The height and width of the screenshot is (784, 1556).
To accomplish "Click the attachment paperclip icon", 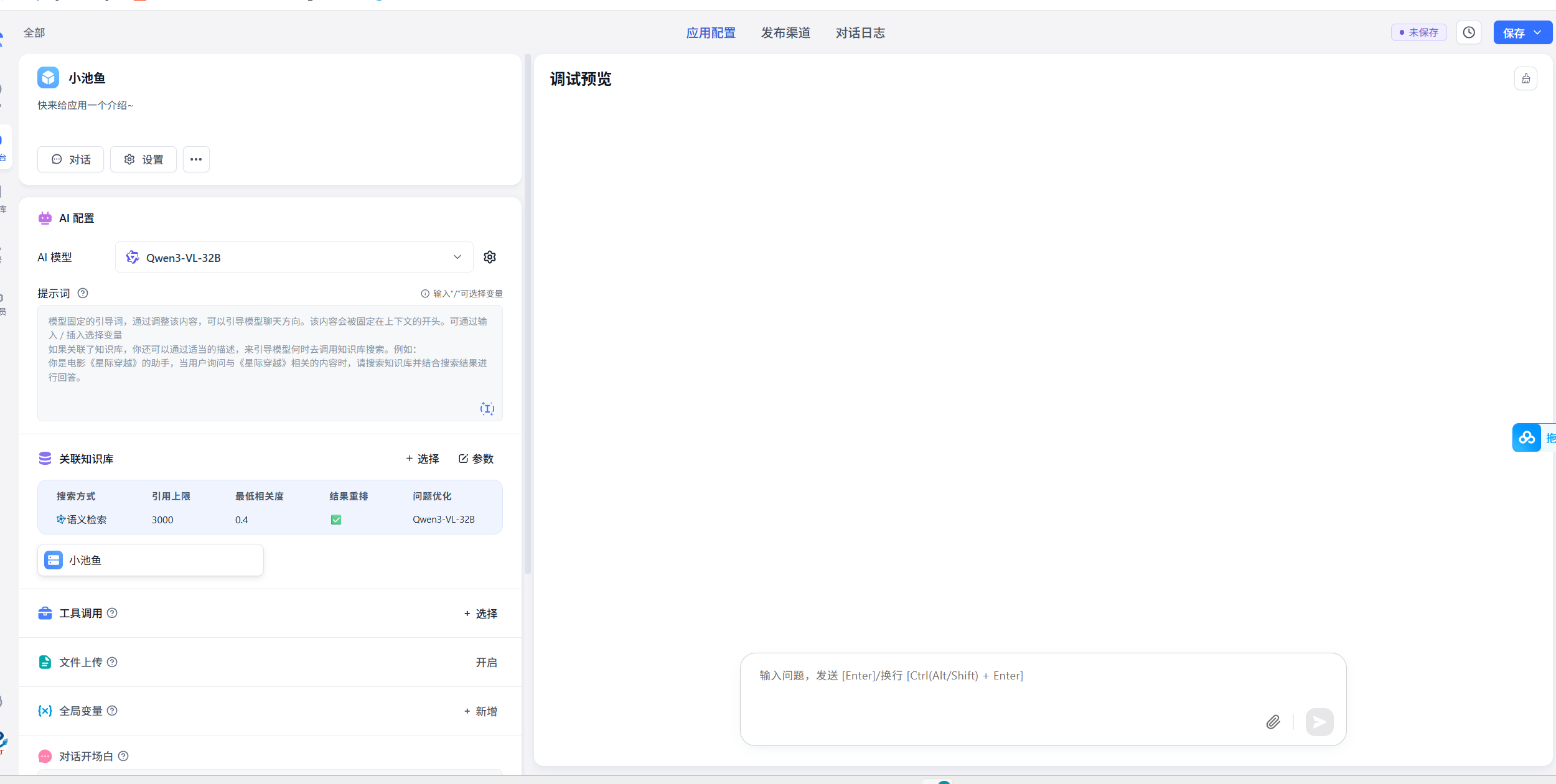I will (x=1273, y=722).
